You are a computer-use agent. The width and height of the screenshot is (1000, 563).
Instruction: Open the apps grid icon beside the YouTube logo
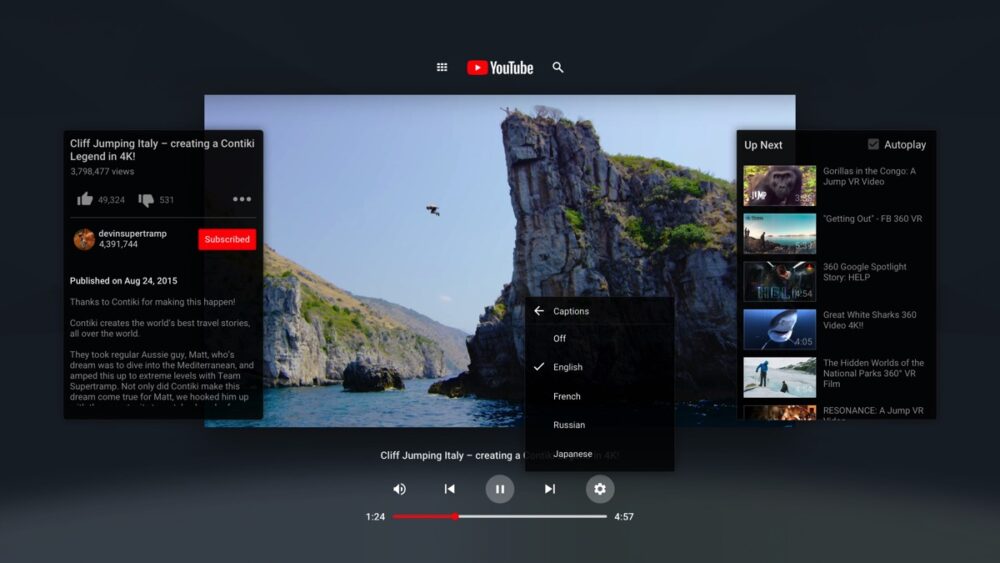pyautogui.click(x=442, y=67)
